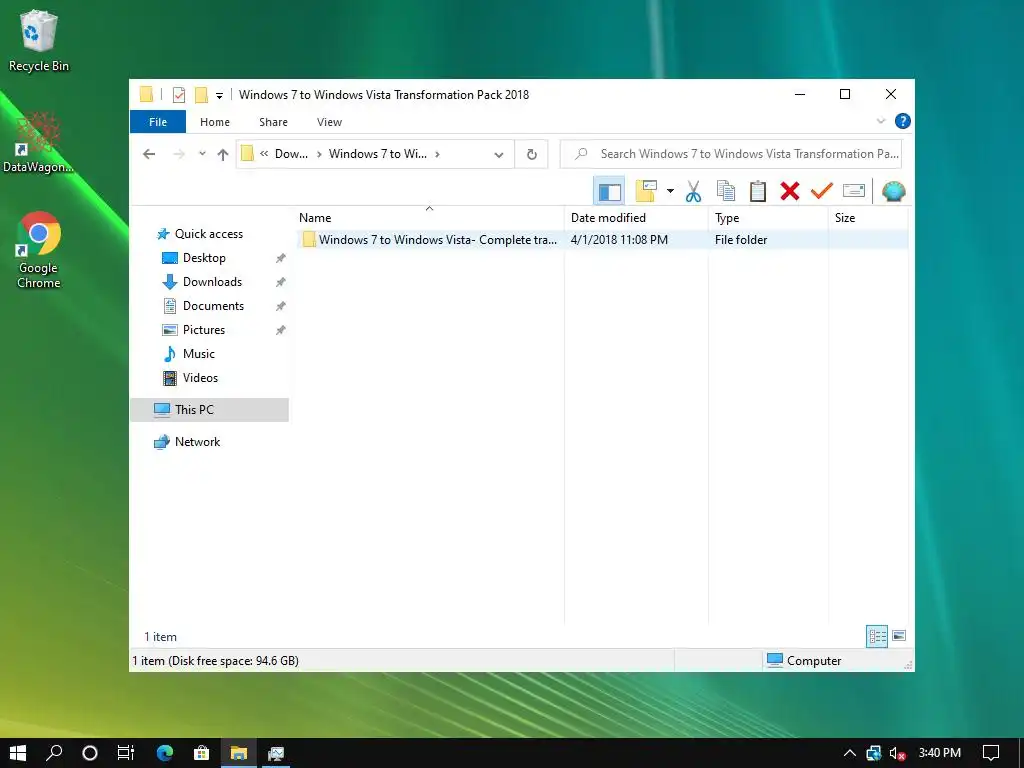Open the Action Center notifications icon
This screenshot has height=768, width=1024.
point(991,753)
